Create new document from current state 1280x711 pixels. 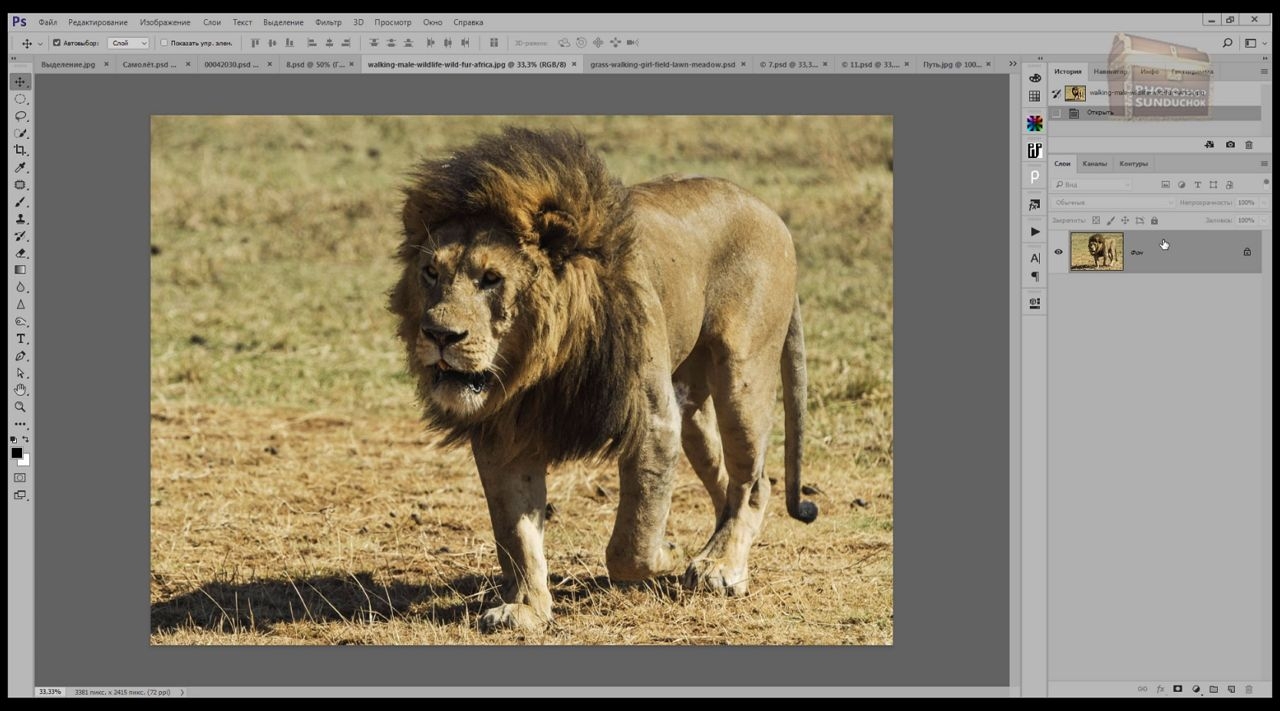pyautogui.click(x=1210, y=145)
